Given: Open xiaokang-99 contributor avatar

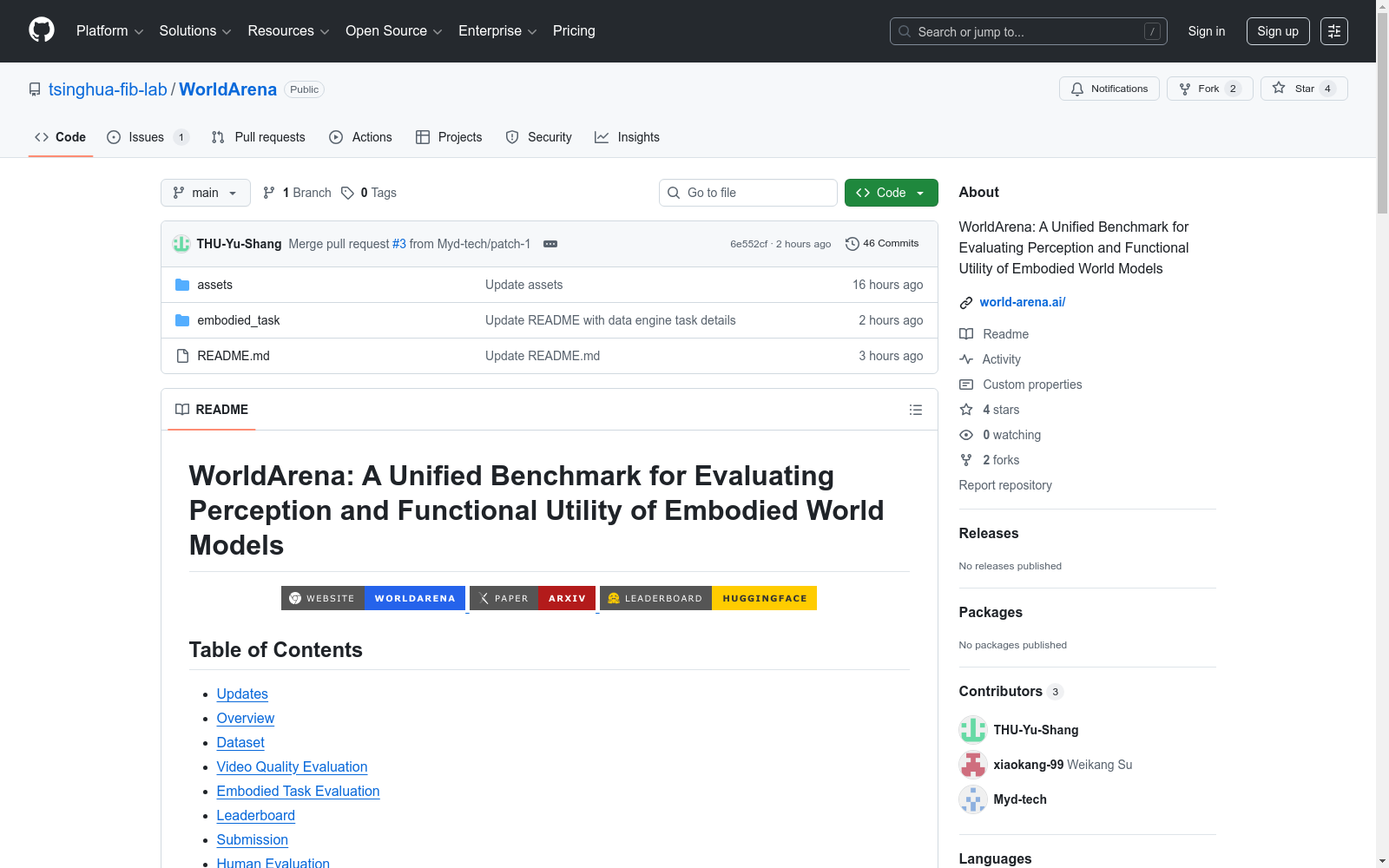Looking at the screenshot, I should [x=973, y=765].
